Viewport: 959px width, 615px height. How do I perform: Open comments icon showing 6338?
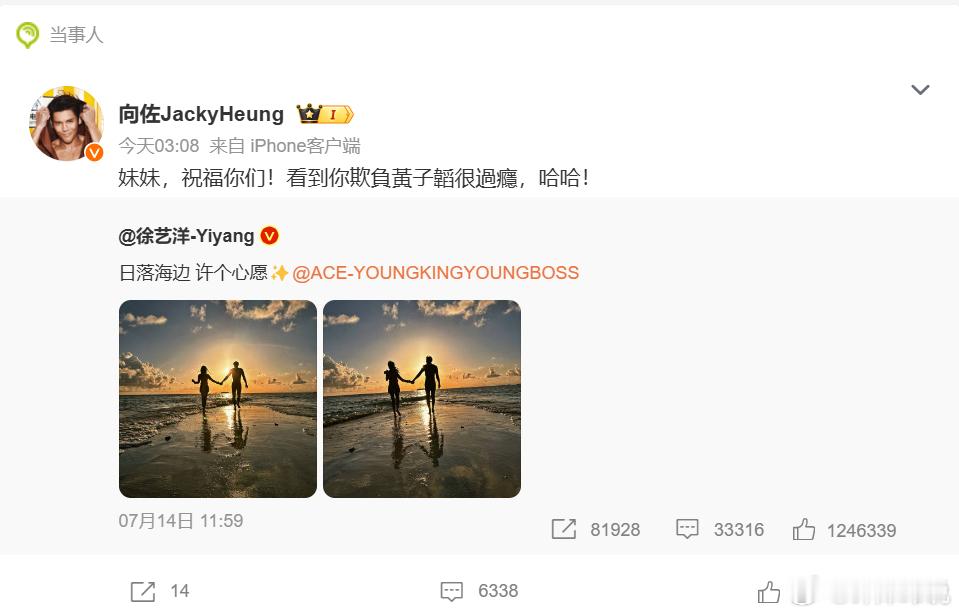click(451, 591)
